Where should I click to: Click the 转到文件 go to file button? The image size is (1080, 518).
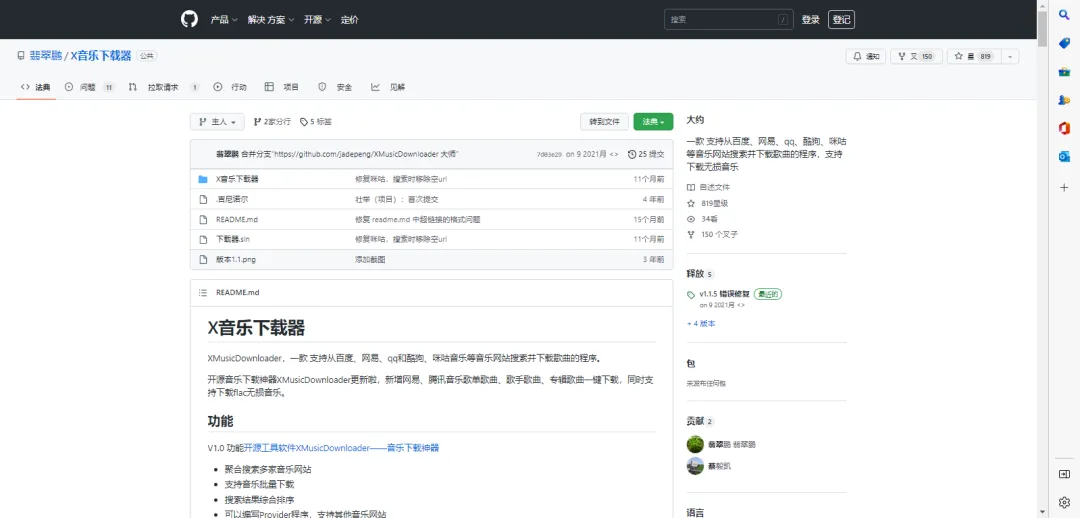(x=604, y=122)
